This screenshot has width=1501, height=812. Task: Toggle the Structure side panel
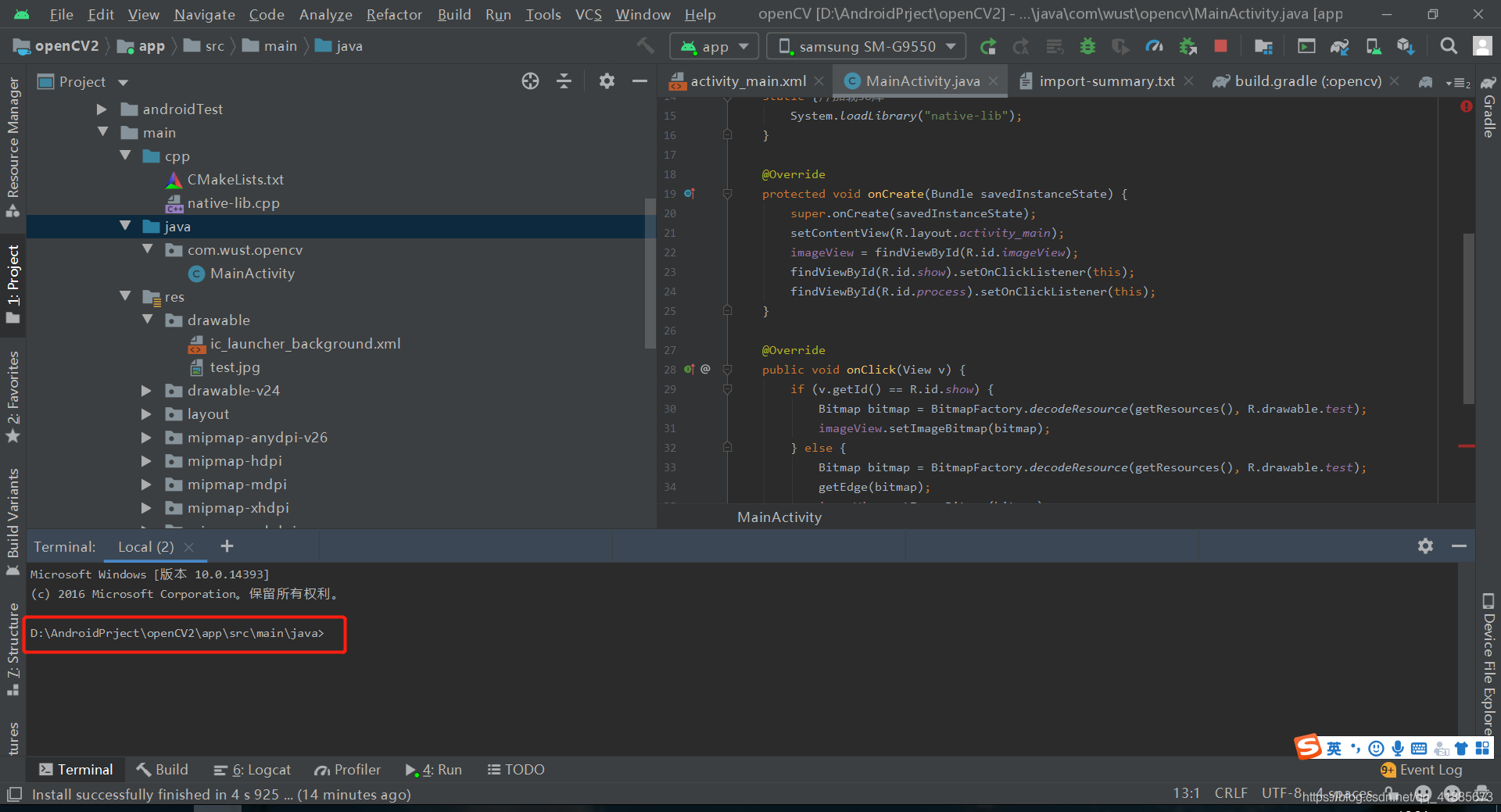pyautogui.click(x=13, y=649)
